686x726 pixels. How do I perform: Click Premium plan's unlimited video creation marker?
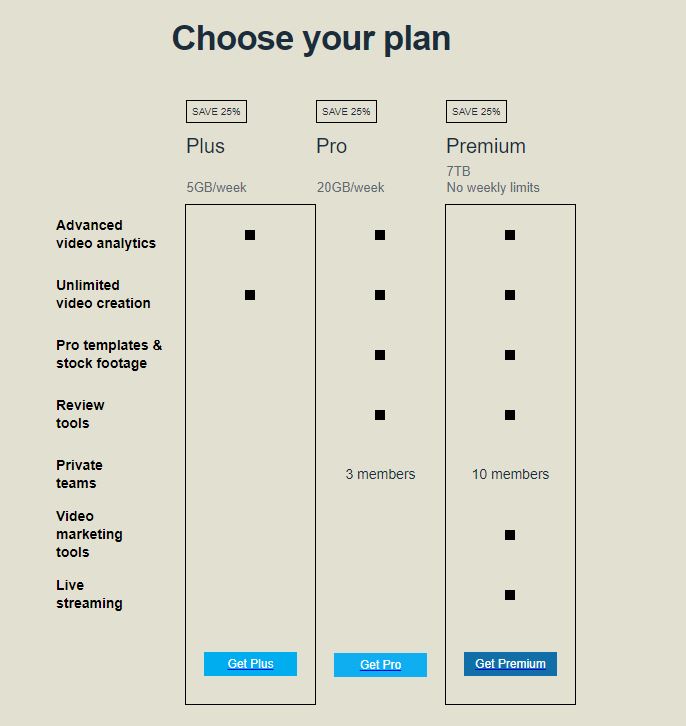pyautogui.click(x=510, y=295)
